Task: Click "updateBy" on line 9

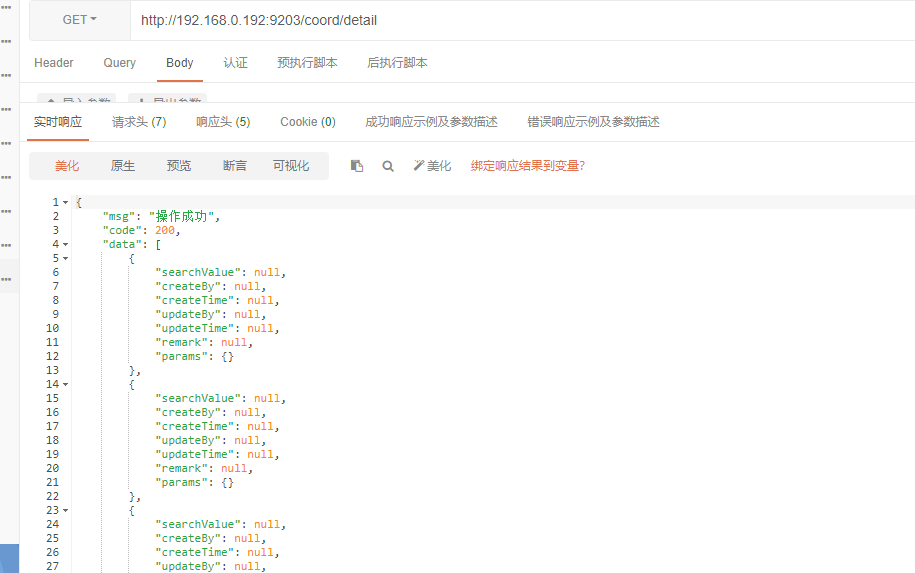Action: [188, 315]
